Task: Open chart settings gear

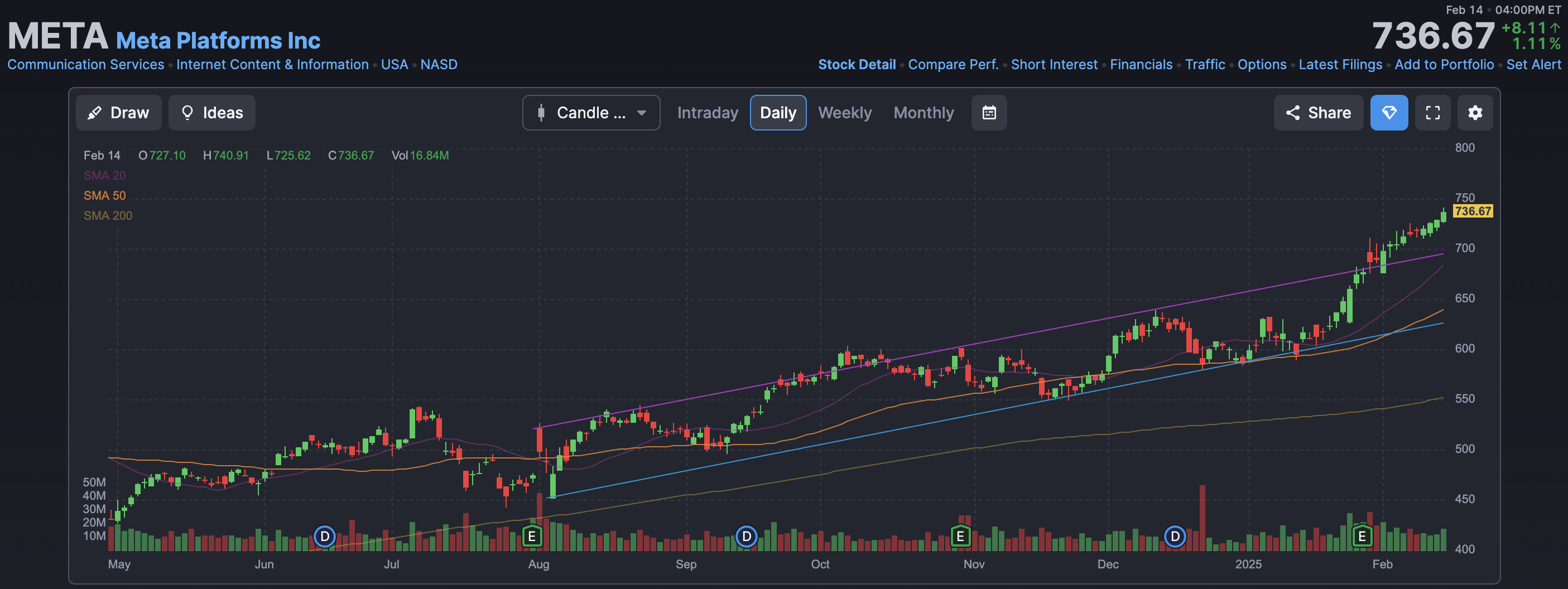Action: pyautogui.click(x=1475, y=113)
